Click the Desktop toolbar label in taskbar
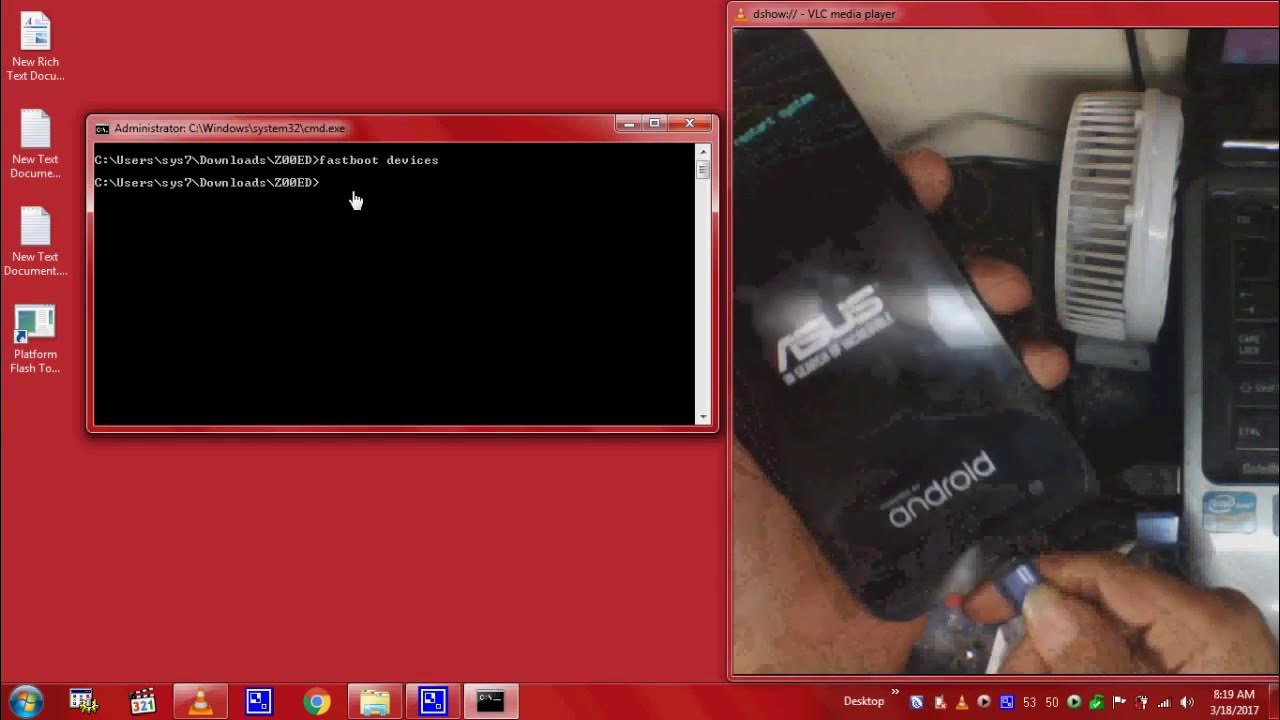This screenshot has width=1280, height=720. click(864, 702)
